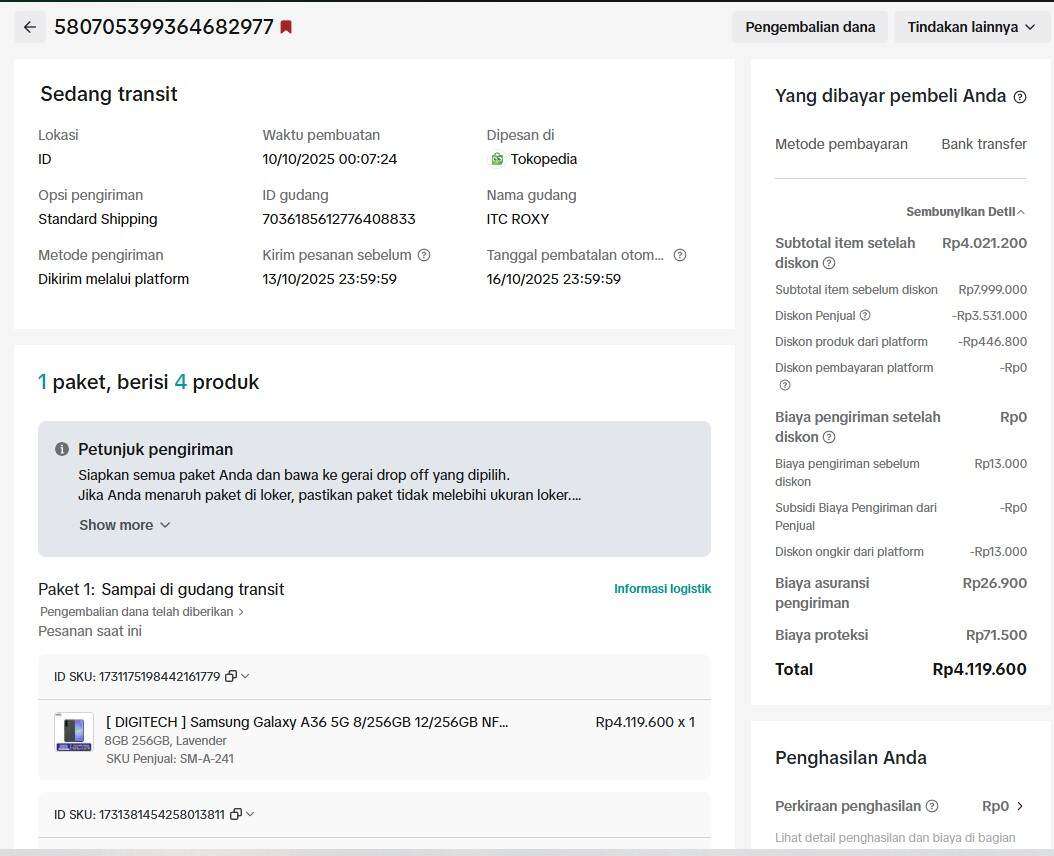The width and height of the screenshot is (1054, 856).
Task: Open help icon beside Kirim pesanan sebelum
Action: tap(424, 255)
